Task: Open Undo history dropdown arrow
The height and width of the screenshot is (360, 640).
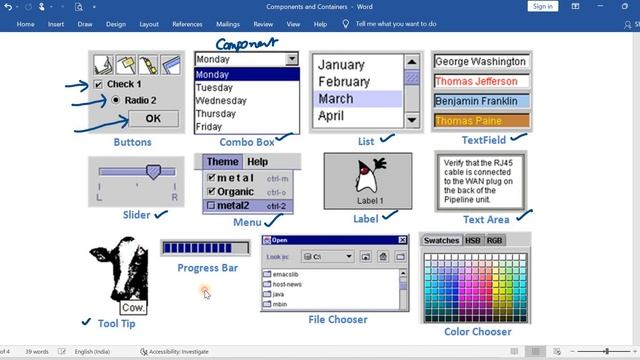Action: (17, 7)
